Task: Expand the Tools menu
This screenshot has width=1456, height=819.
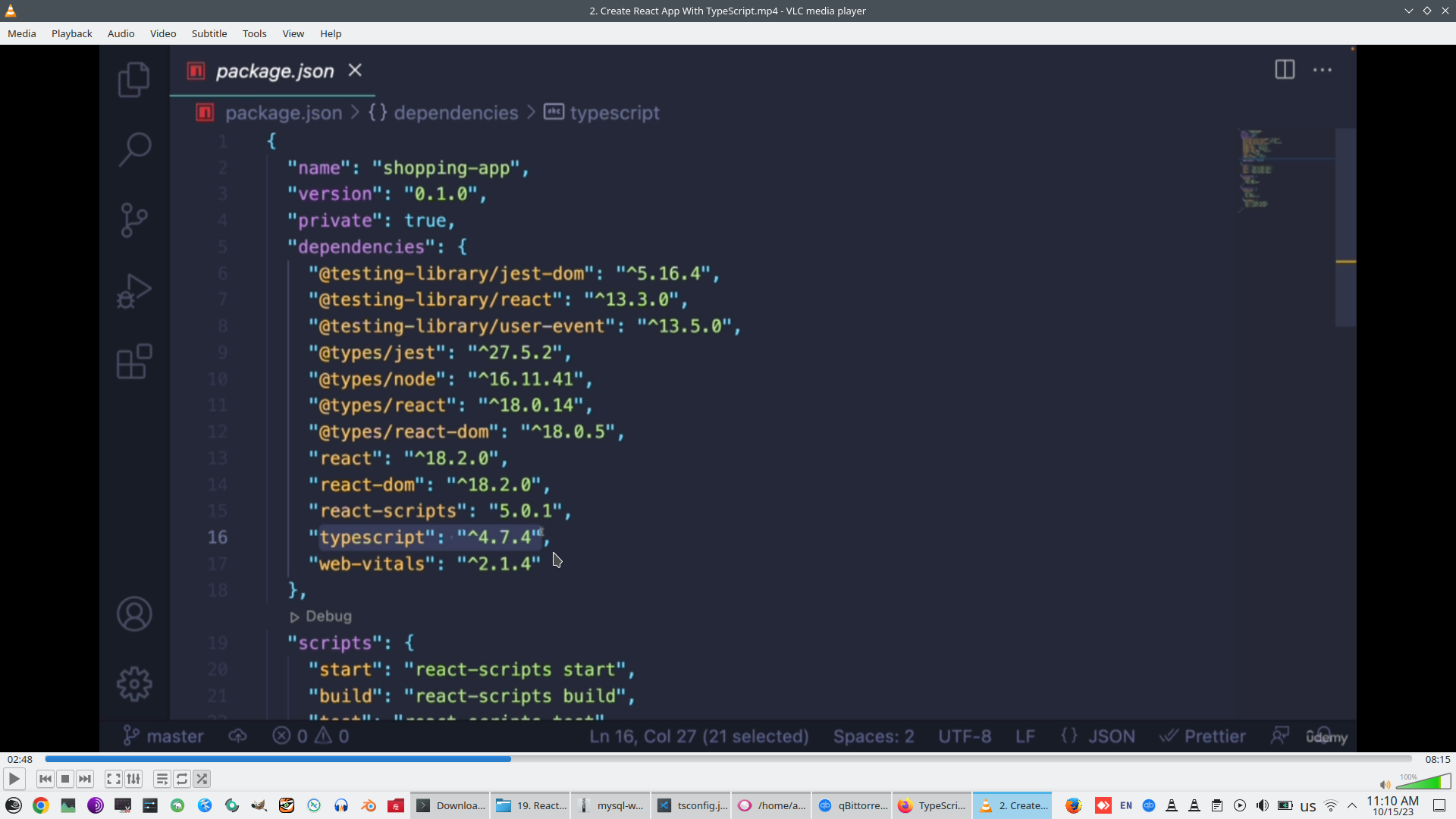Action: (254, 33)
